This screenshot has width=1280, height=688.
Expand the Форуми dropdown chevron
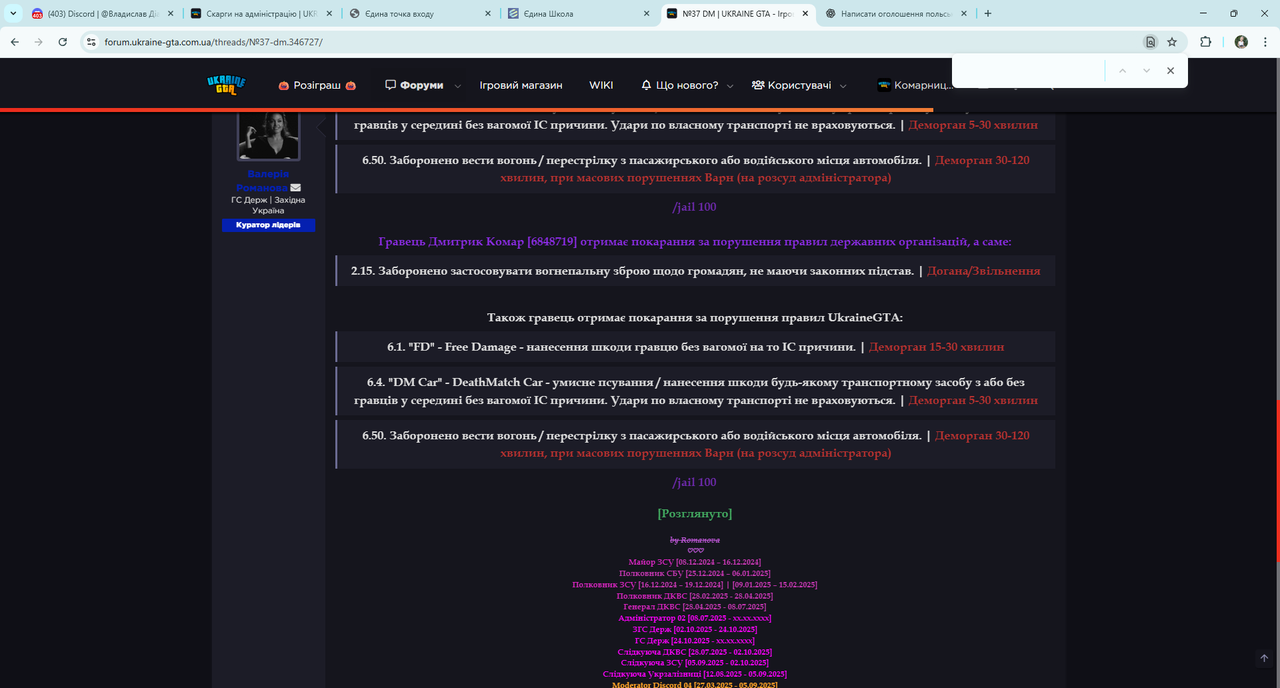click(x=458, y=86)
